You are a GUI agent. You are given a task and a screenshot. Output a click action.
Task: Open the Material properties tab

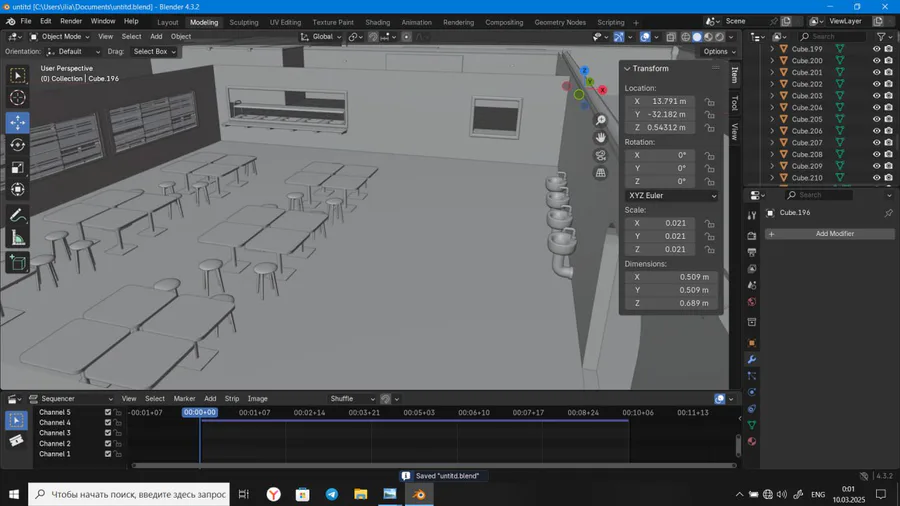click(752, 442)
